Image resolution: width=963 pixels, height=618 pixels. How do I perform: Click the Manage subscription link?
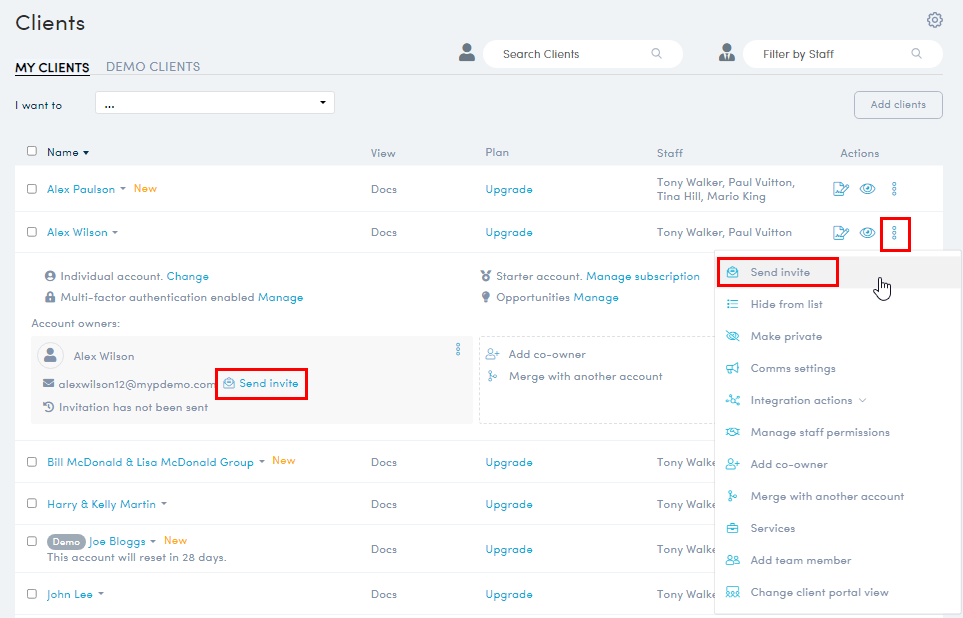(643, 277)
